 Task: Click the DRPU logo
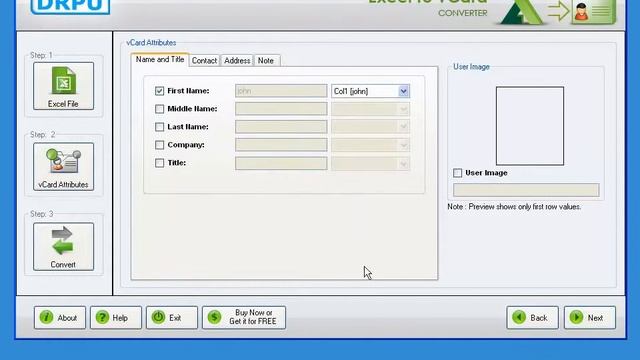[70, 6]
